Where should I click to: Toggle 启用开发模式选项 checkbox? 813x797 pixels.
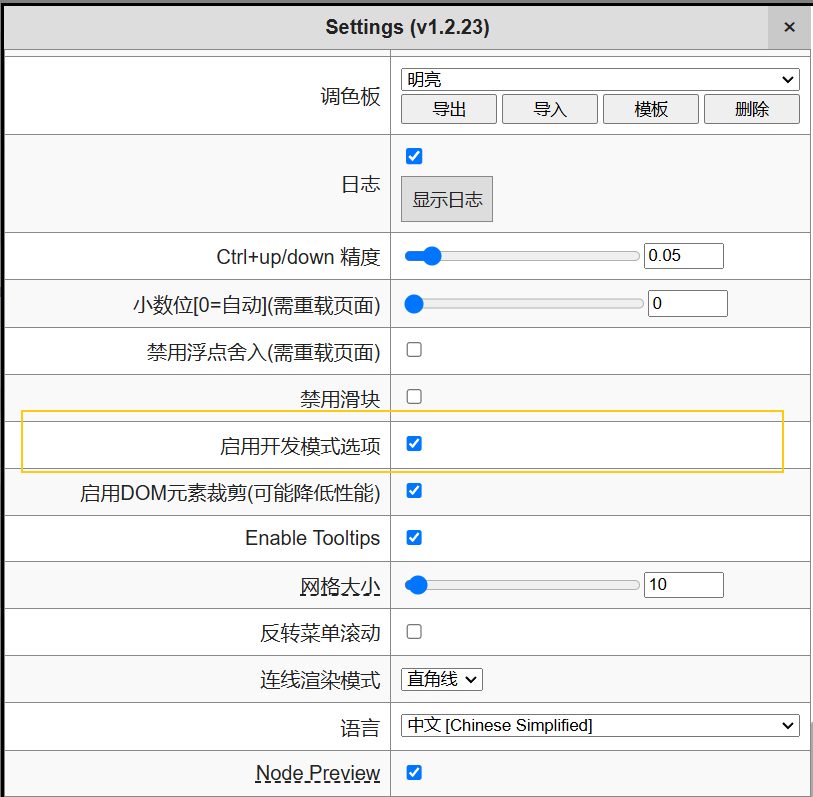tap(414, 444)
